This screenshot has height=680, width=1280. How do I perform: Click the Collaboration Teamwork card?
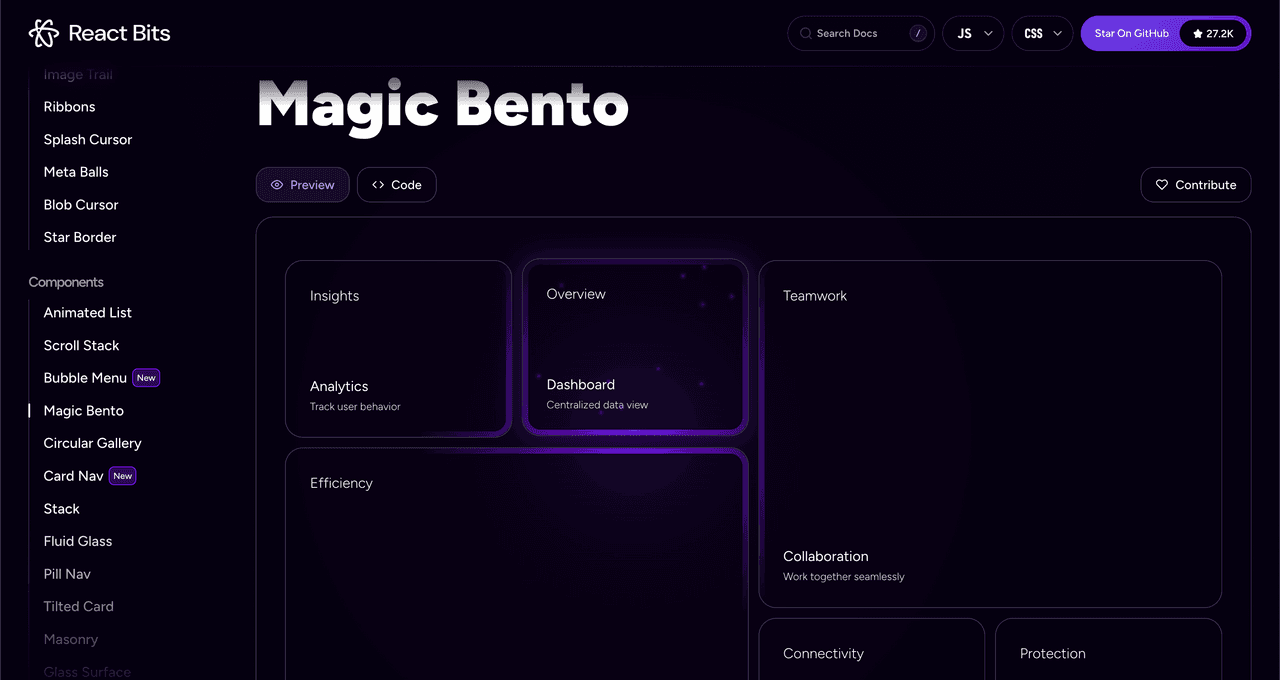tap(990, 433)
